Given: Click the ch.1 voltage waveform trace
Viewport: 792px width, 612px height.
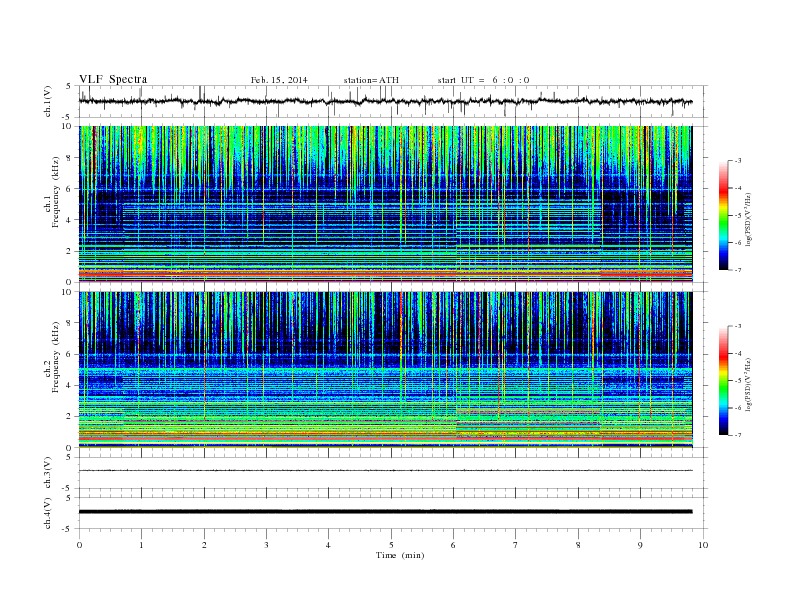Looking at the screenshot, I should tap(385, 101).
